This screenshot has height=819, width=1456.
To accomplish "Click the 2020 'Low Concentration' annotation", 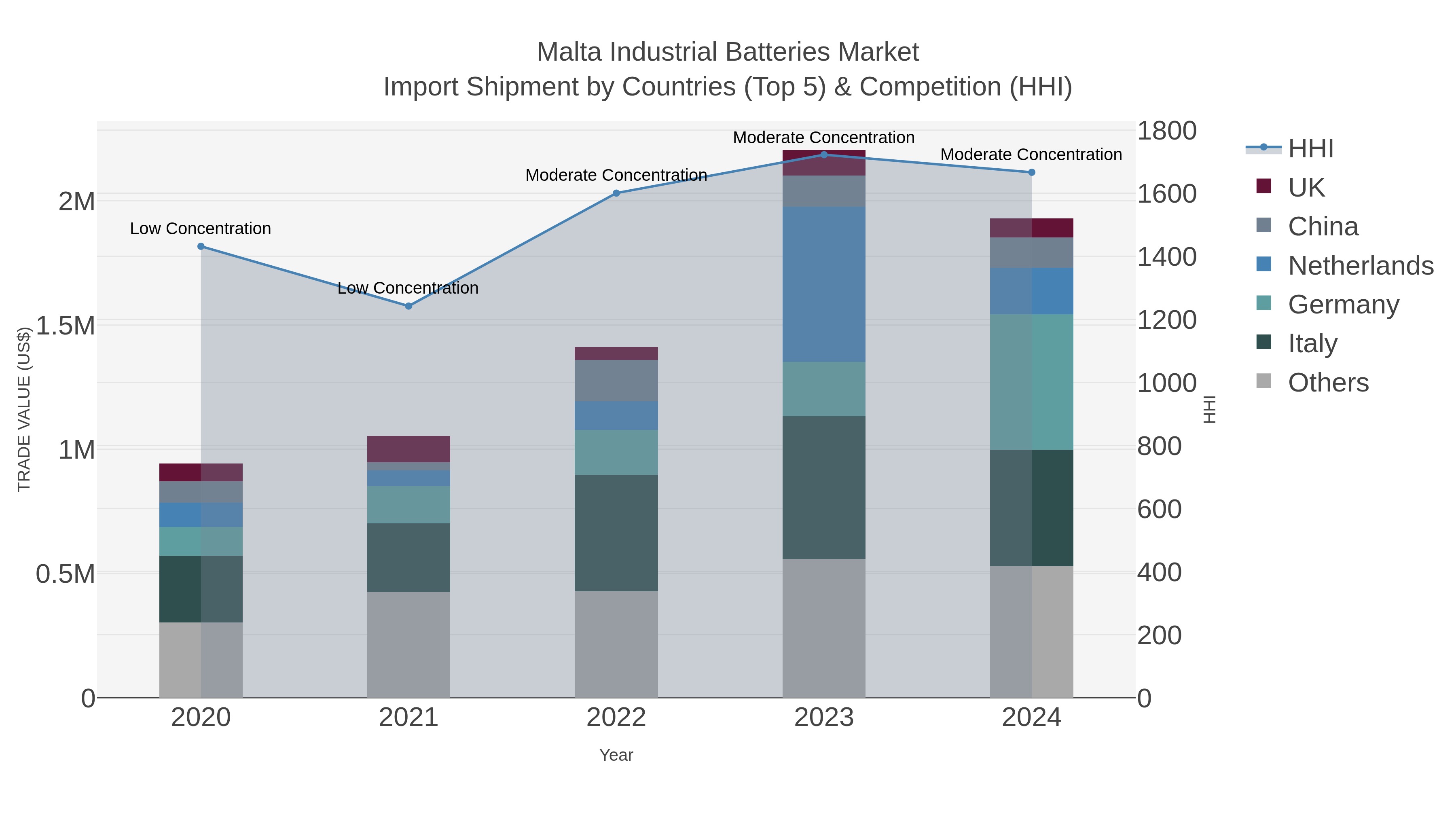I will click(x=201, y=229).
